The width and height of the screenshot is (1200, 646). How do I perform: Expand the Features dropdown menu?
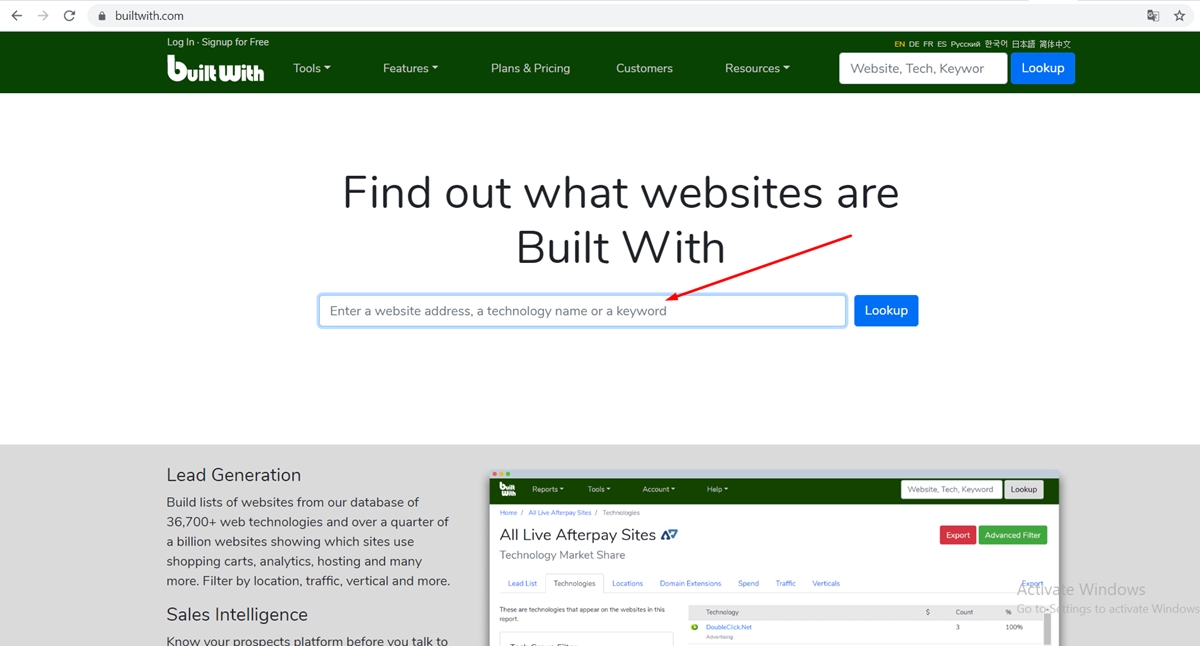pyautogui.click(x=410, y=68)
